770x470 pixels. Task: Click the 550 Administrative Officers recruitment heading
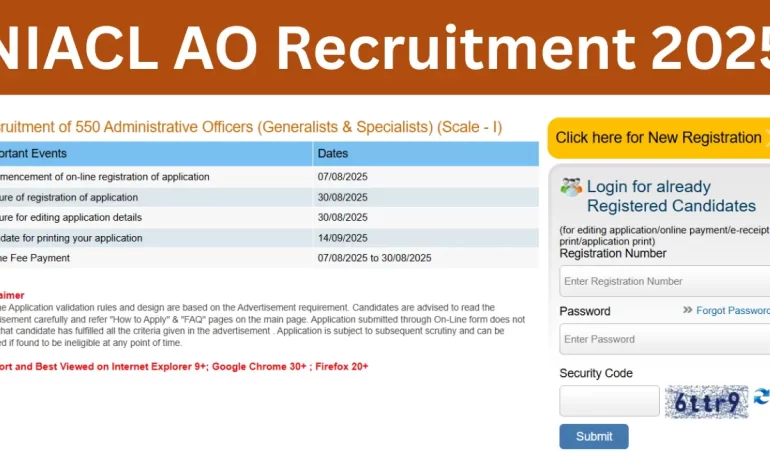tap(250, 127)
